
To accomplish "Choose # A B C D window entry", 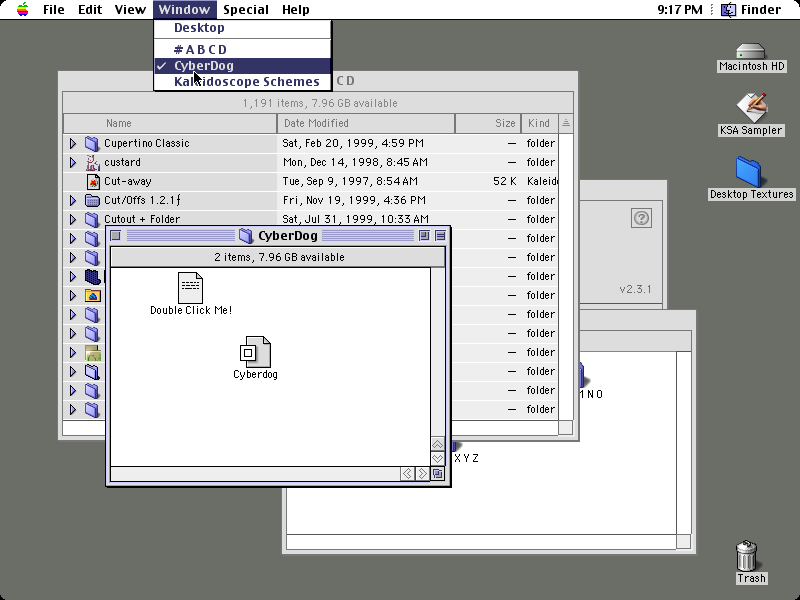I will [x=242, y=49].
